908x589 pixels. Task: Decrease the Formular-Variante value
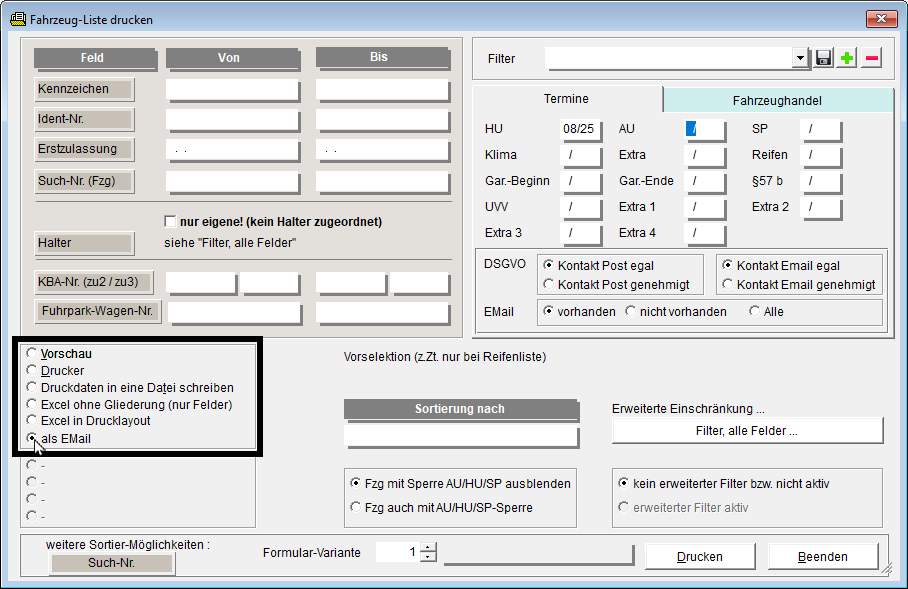click(x=428, y=557)
